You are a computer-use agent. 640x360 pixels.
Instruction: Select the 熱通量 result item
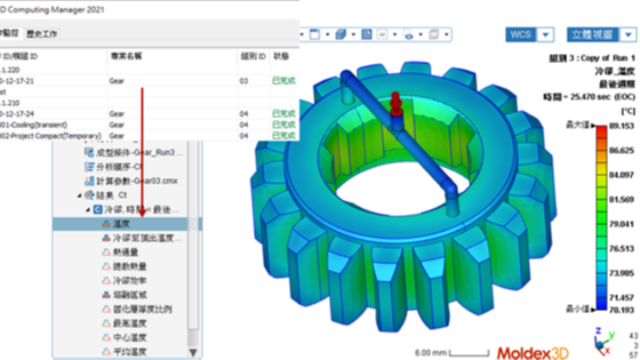(x=125, y=252)
